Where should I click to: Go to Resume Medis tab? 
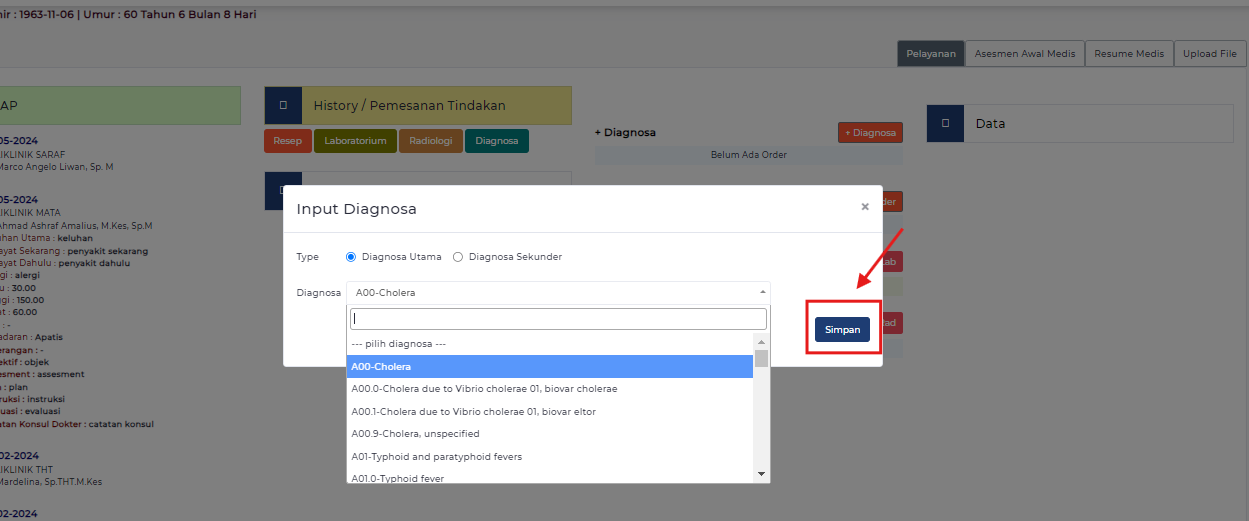1128,54
